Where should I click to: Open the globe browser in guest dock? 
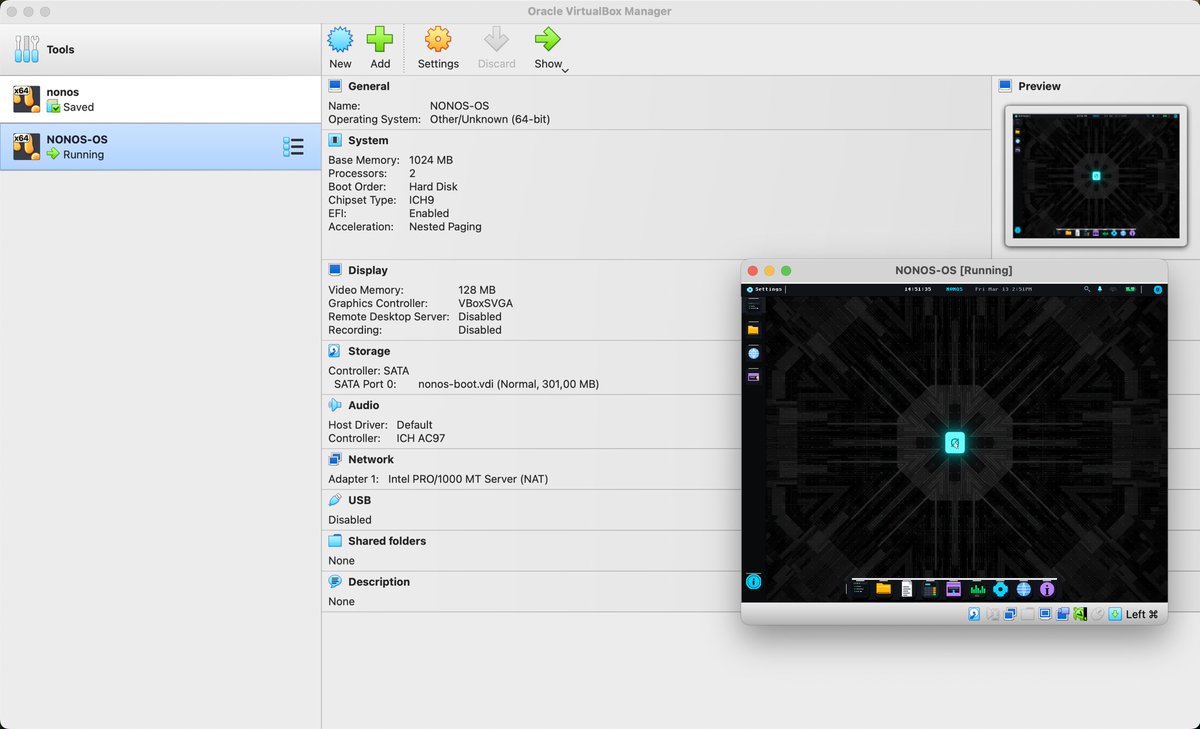[1024, 589]
